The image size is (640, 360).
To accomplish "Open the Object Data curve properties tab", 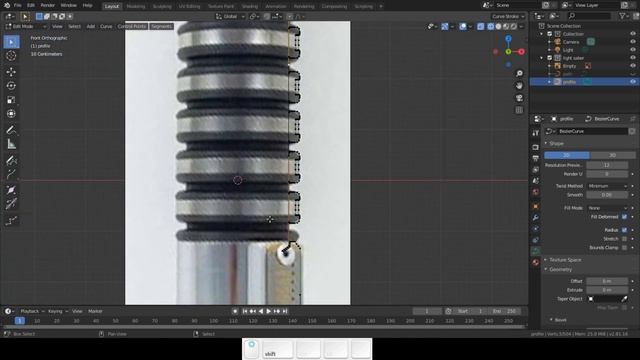I will click(536, 251).
